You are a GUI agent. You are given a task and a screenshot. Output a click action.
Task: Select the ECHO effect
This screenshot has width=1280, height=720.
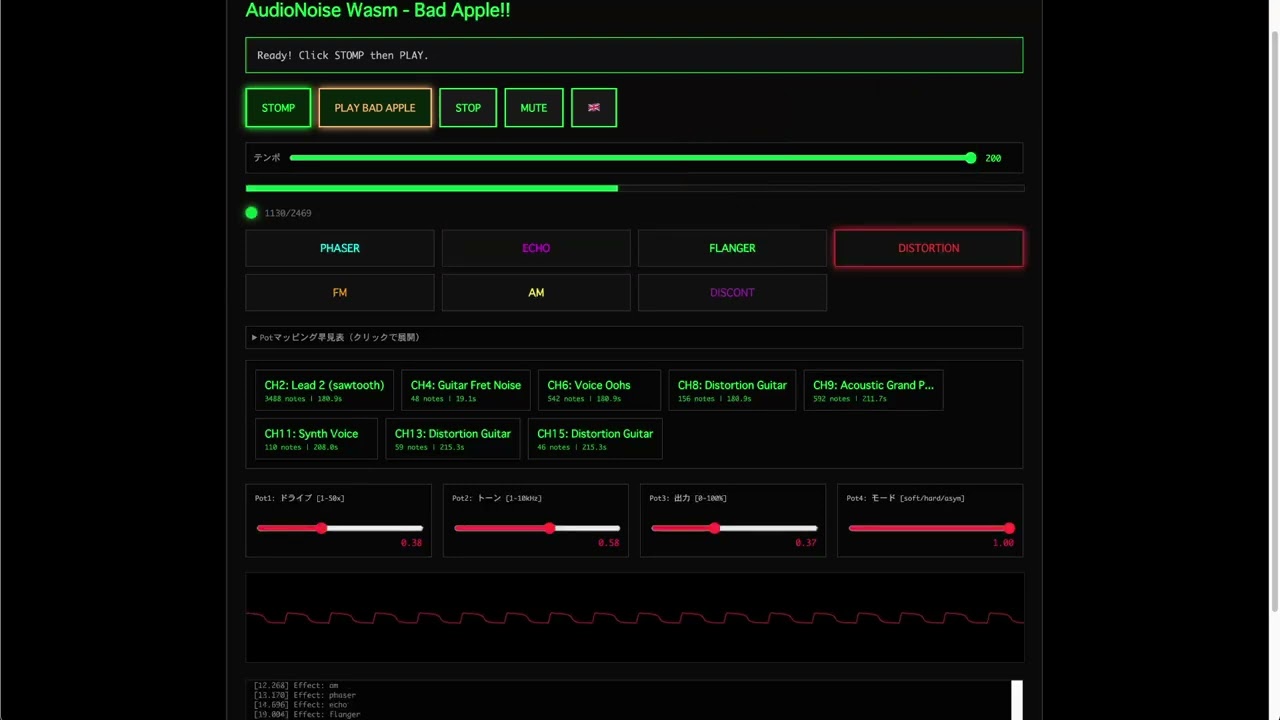(x=536, y=248)
